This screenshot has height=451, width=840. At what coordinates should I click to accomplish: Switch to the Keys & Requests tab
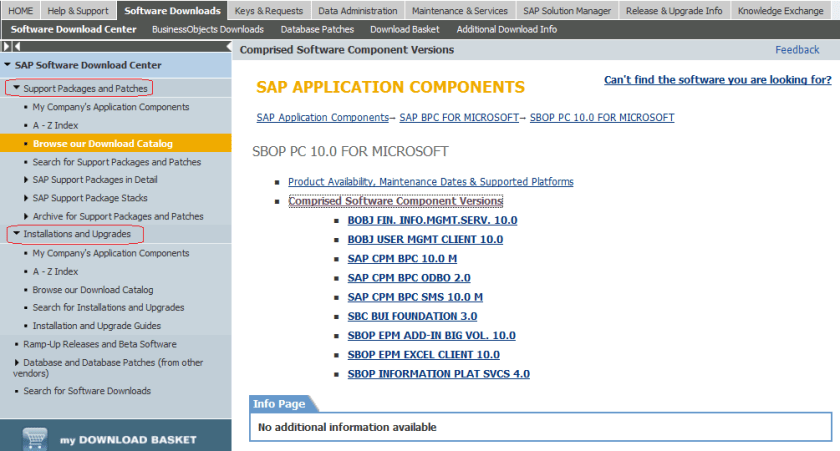pos(268,11)
